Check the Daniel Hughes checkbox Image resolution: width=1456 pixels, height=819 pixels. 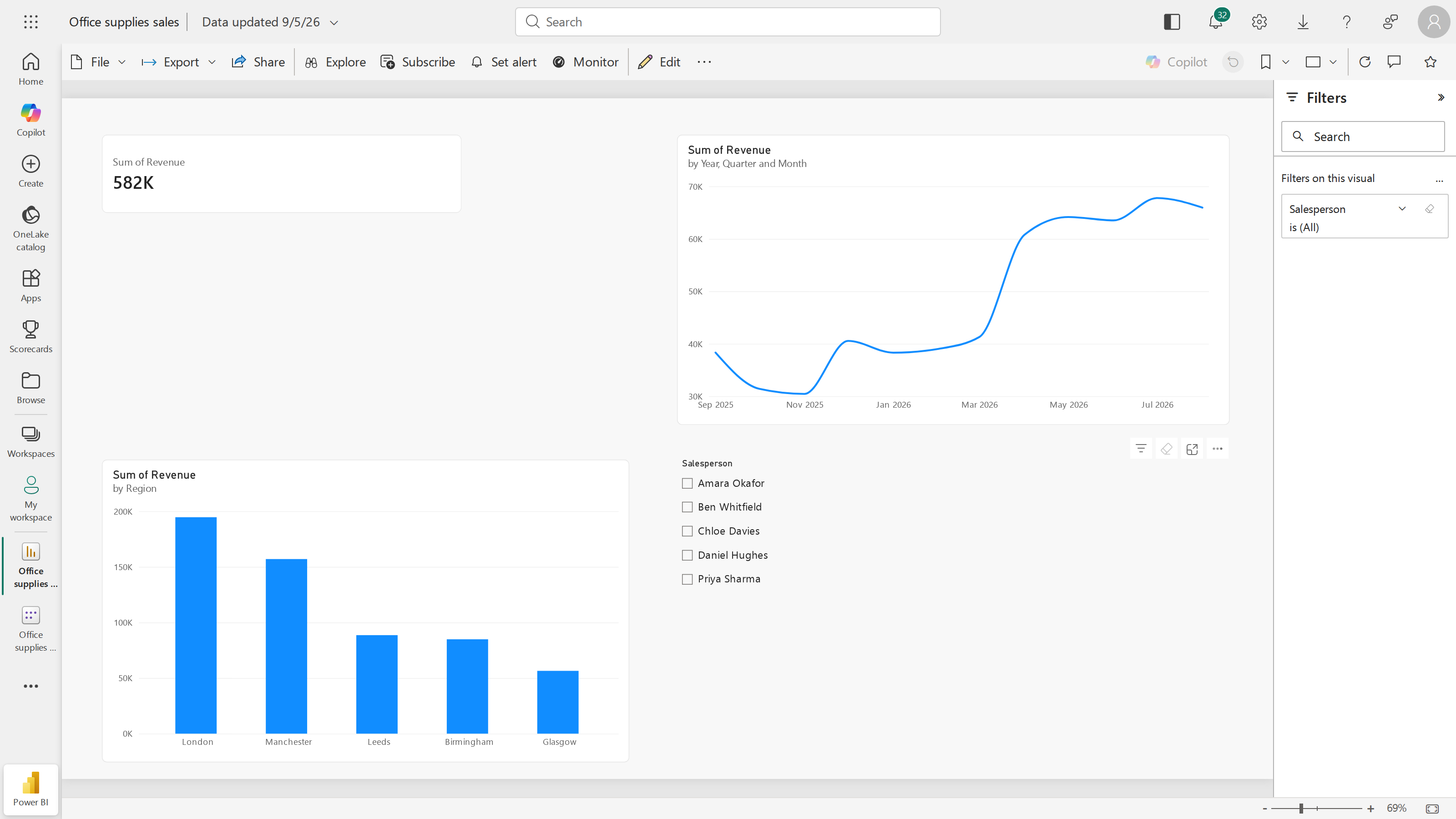[x=688, y=555]
